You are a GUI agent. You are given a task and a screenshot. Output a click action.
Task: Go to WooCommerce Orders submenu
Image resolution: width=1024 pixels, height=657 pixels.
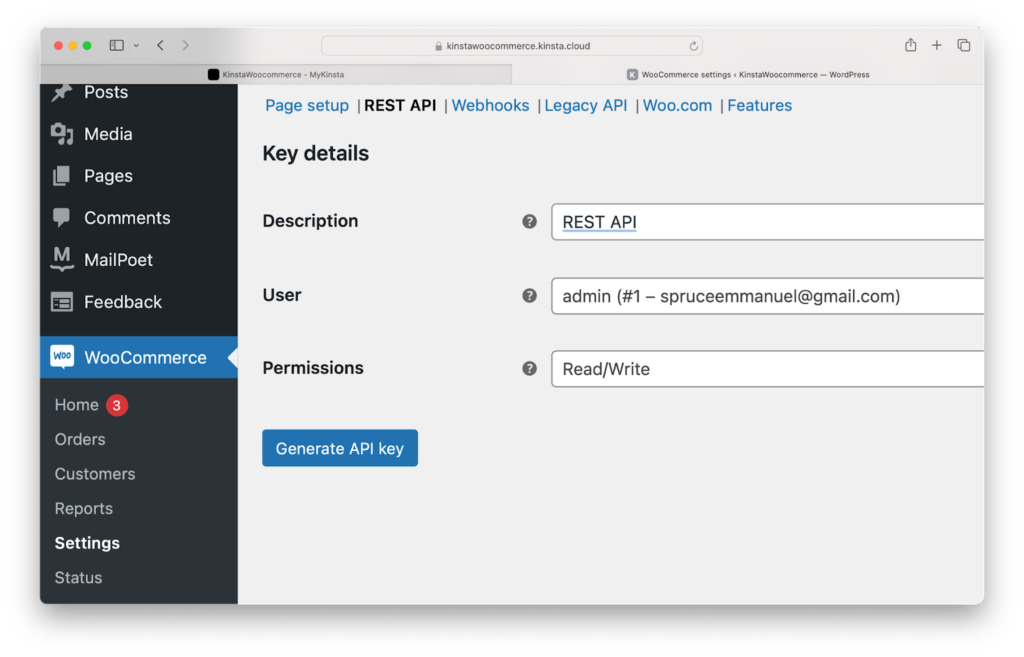[80, 439]
